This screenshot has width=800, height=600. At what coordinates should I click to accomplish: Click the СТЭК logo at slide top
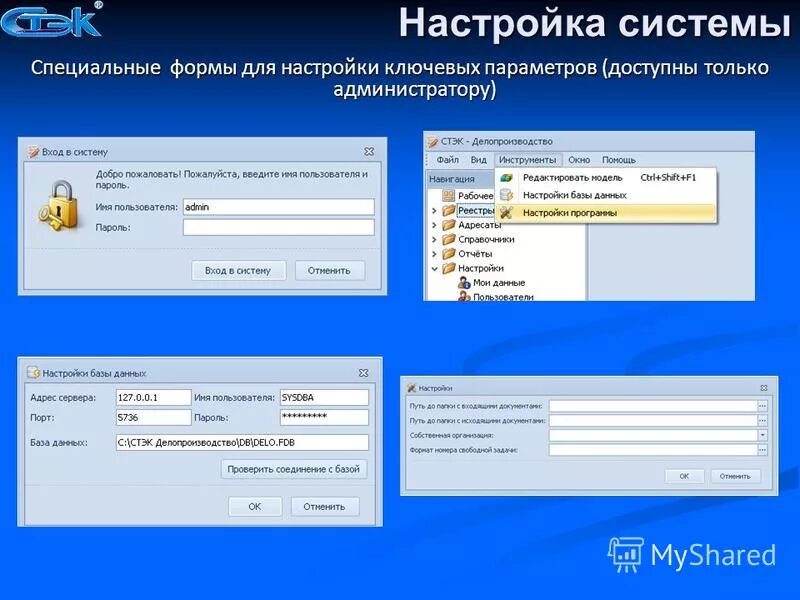[x=52, y=20]
